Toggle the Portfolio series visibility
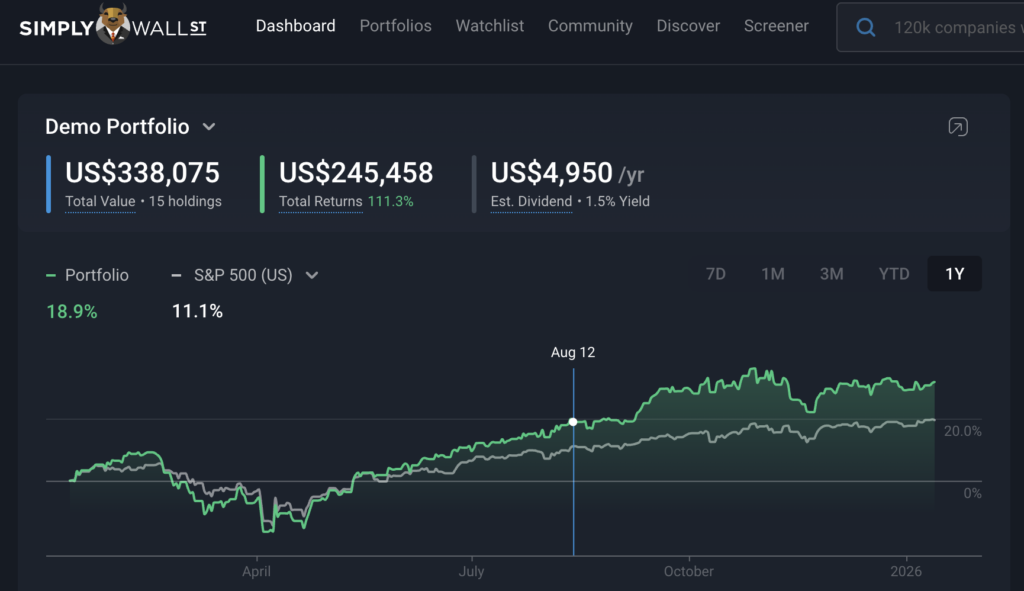The image size is (1024, 591). tap(88, 274)
